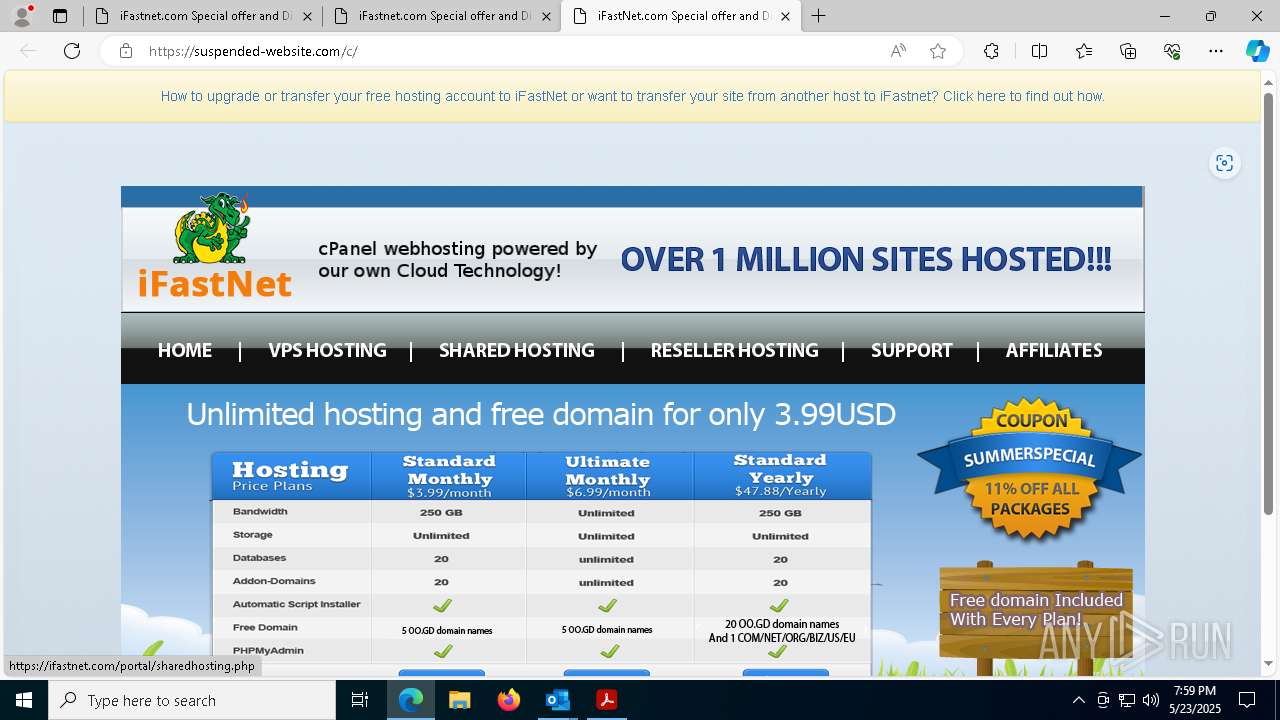Open Task View on the taskbar
The image size is (1280, 720).
(x=360, y=700)
